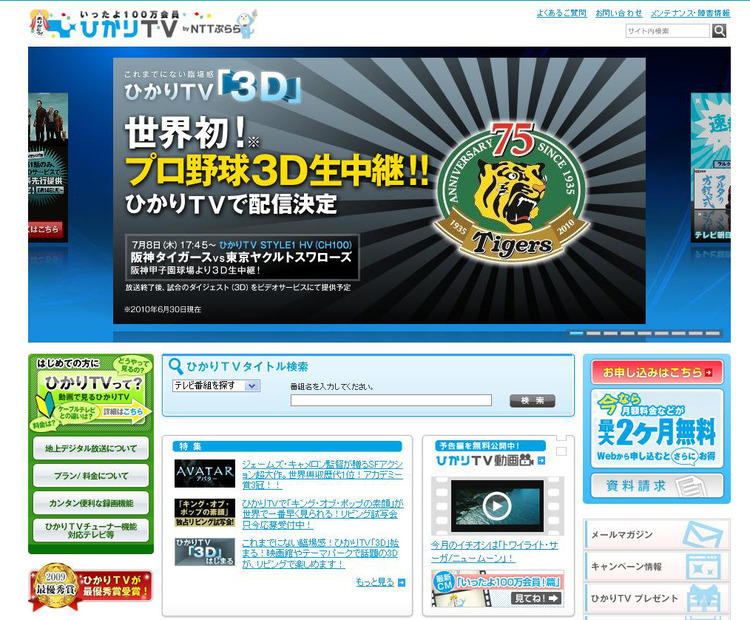
Task: Open カンタン便利な録画機能 menu item
Action: 91,503
